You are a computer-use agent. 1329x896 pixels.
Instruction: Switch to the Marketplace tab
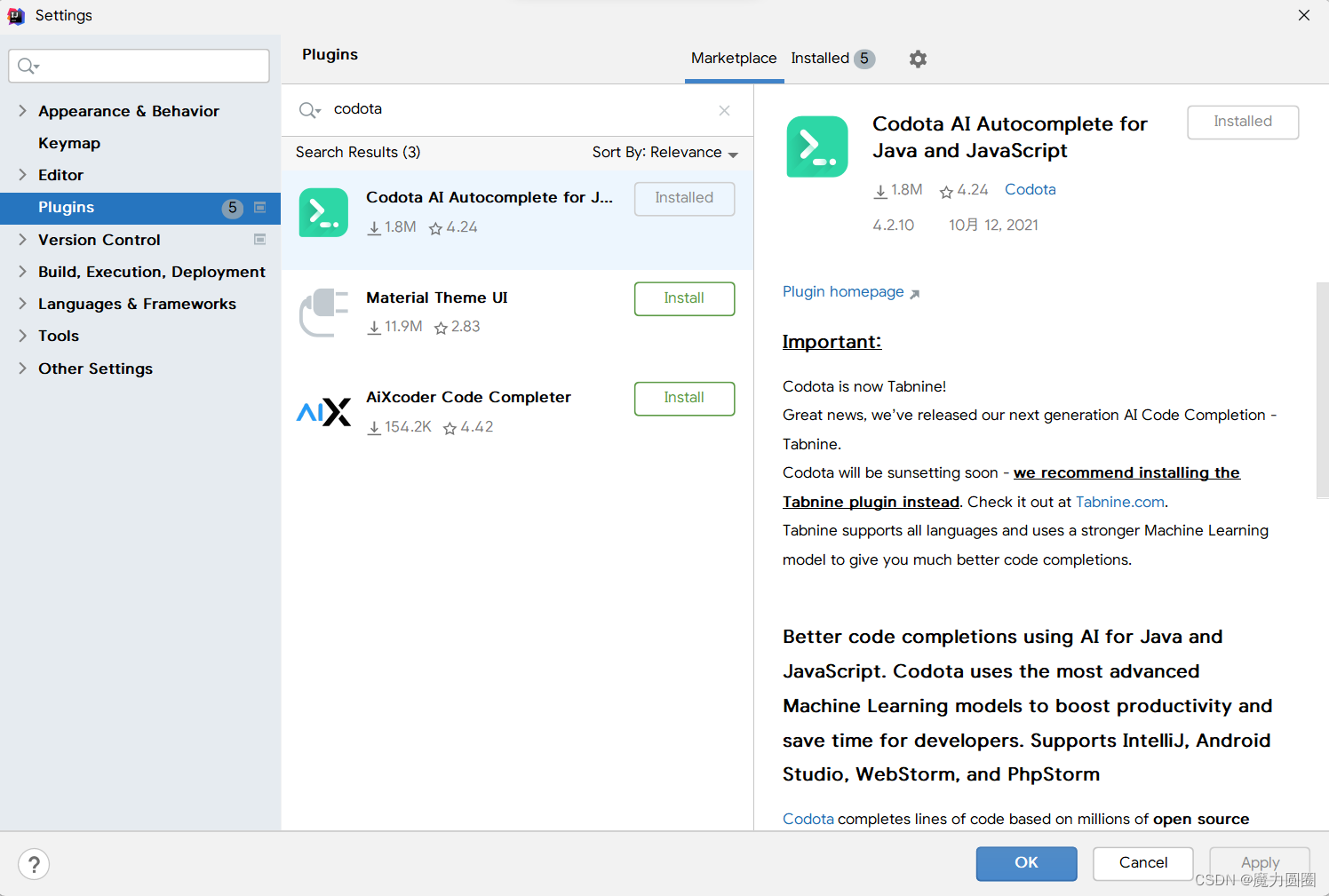(x=734, y=59)
